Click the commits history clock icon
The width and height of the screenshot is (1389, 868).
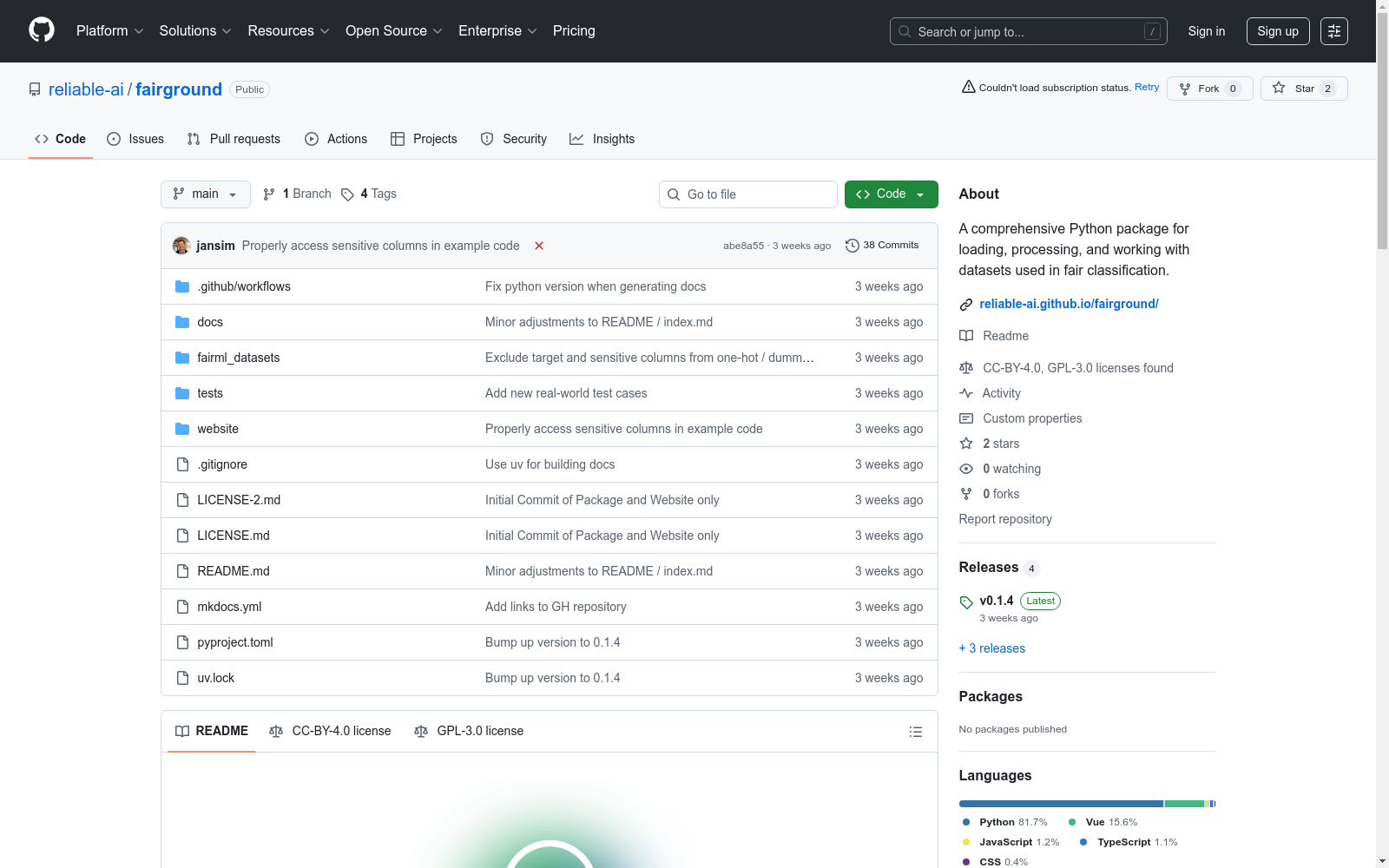[x=852, y=246]
